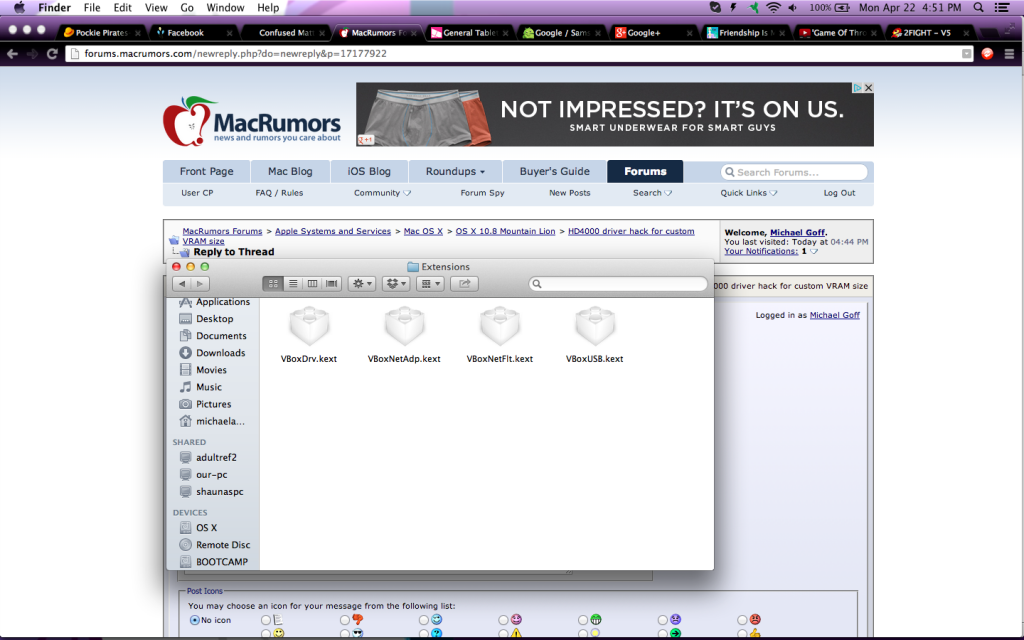1024x640 pixels.
Task: Select VBoxUSB.kext file icon
Action: (594, 327)
